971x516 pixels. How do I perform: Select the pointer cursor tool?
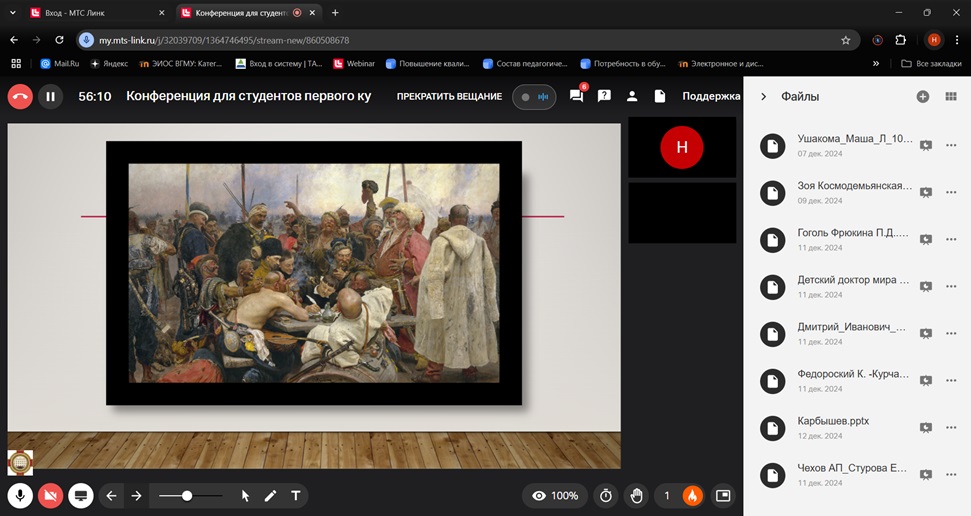245,496
